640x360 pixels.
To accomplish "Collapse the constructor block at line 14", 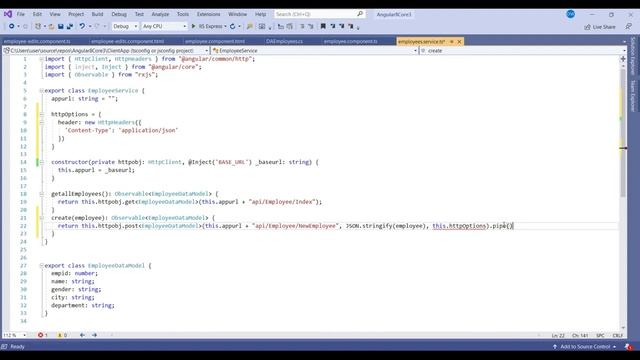I will tap(41, 162).
